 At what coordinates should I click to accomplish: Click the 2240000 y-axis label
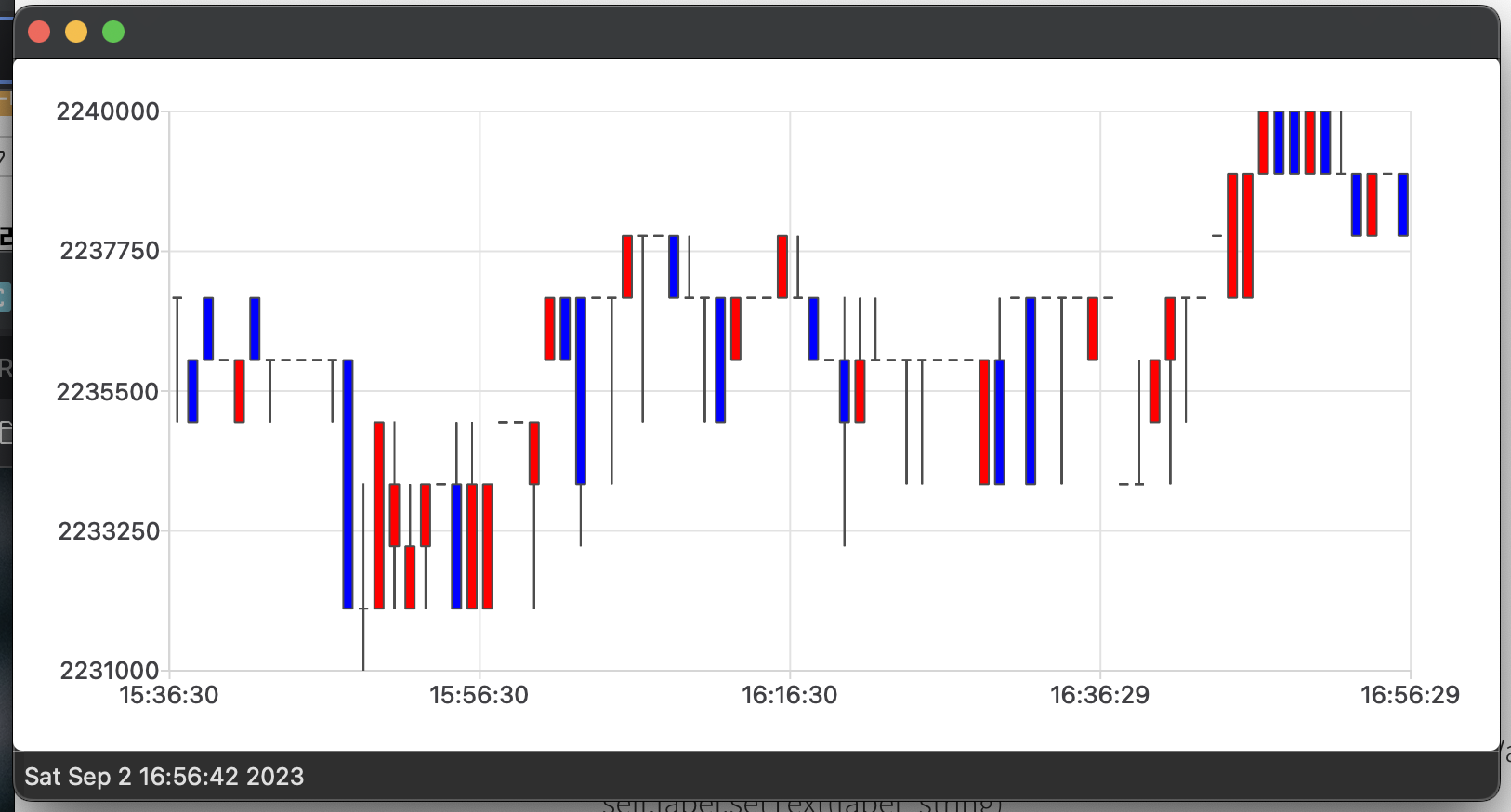point(108,111)
